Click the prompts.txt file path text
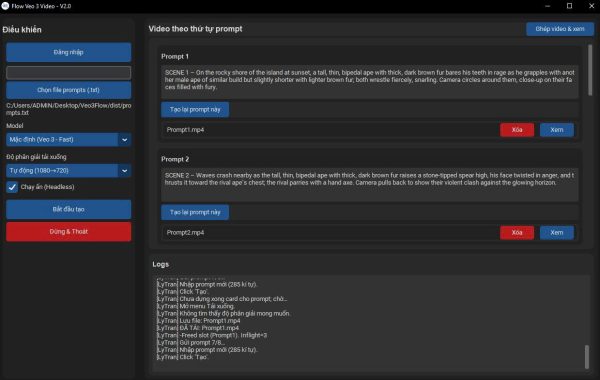The width and height of the screenshot is (600, 380). coord(68,109)
